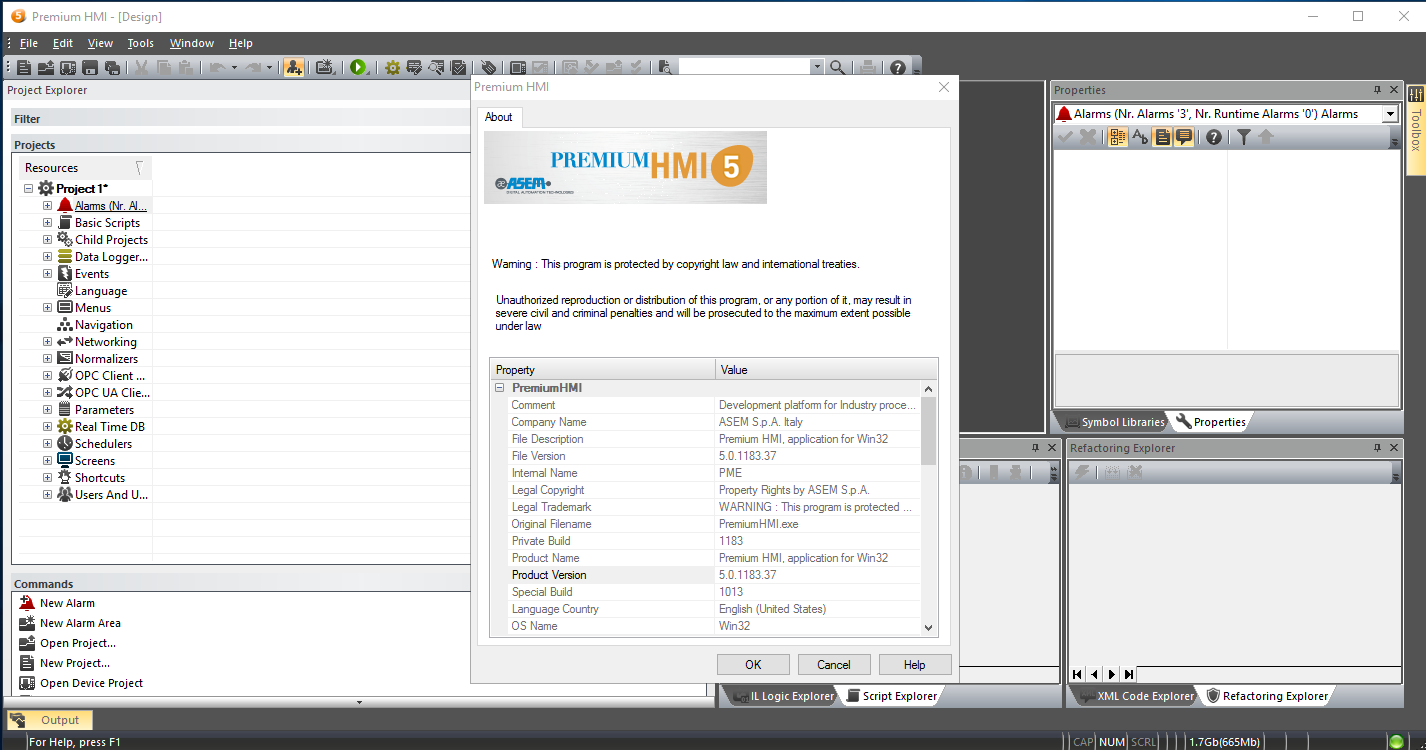Open the Tools menu

click(141, 43)
